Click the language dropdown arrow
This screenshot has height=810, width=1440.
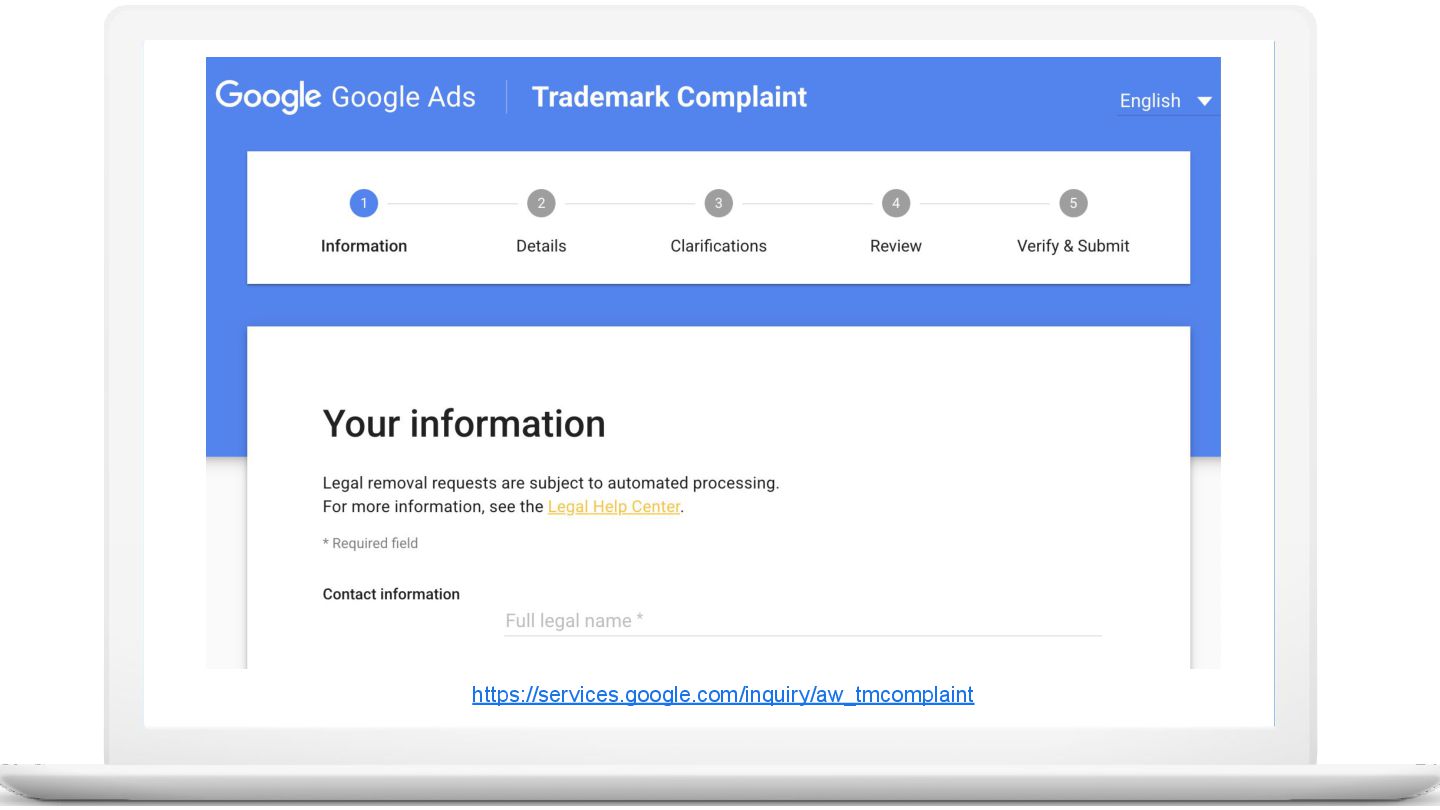pyautogui.click(x=1205, y=101)
